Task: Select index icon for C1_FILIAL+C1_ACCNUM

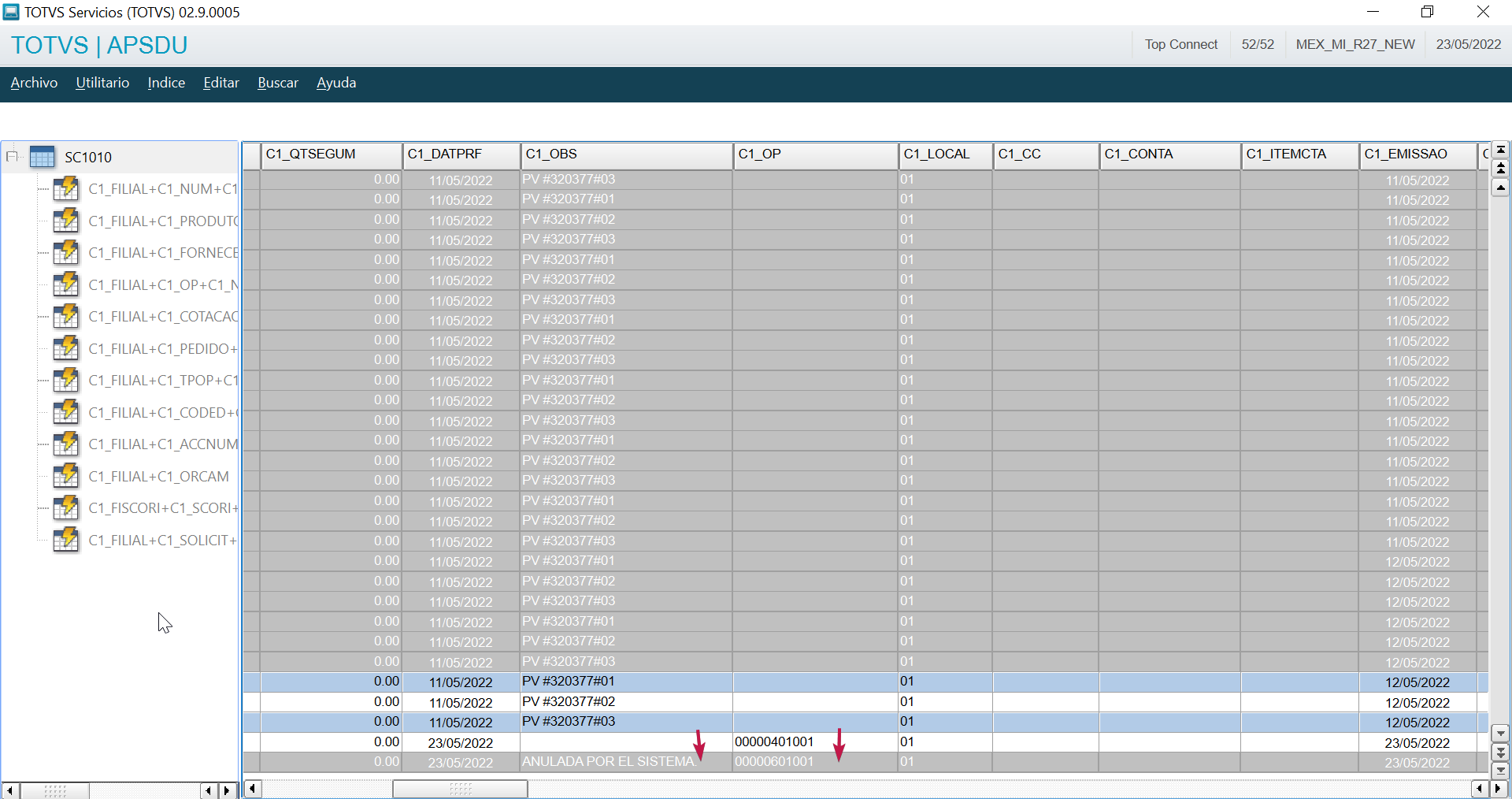Action: [x=66, y=444]
